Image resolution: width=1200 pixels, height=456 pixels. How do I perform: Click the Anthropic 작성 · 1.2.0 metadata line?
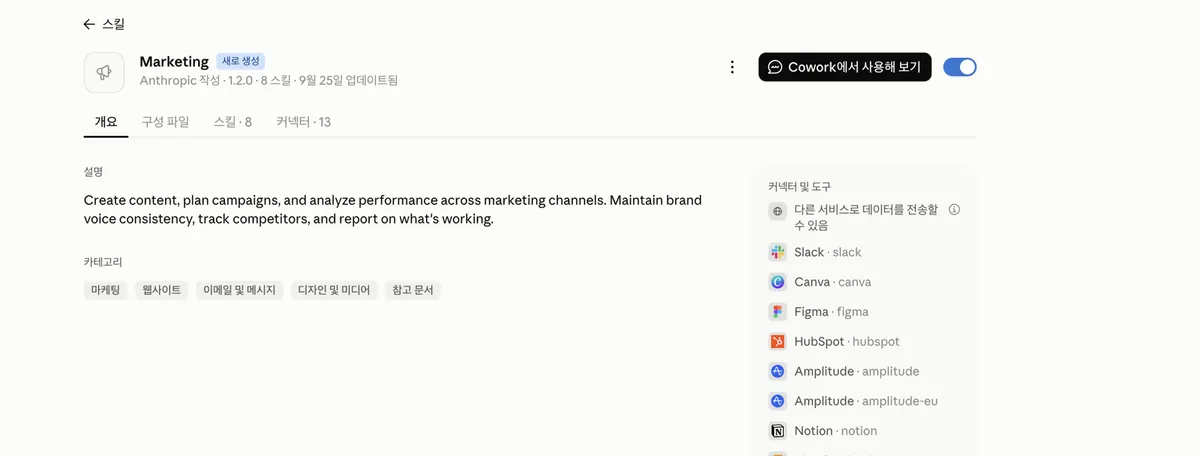coord(269,80)
